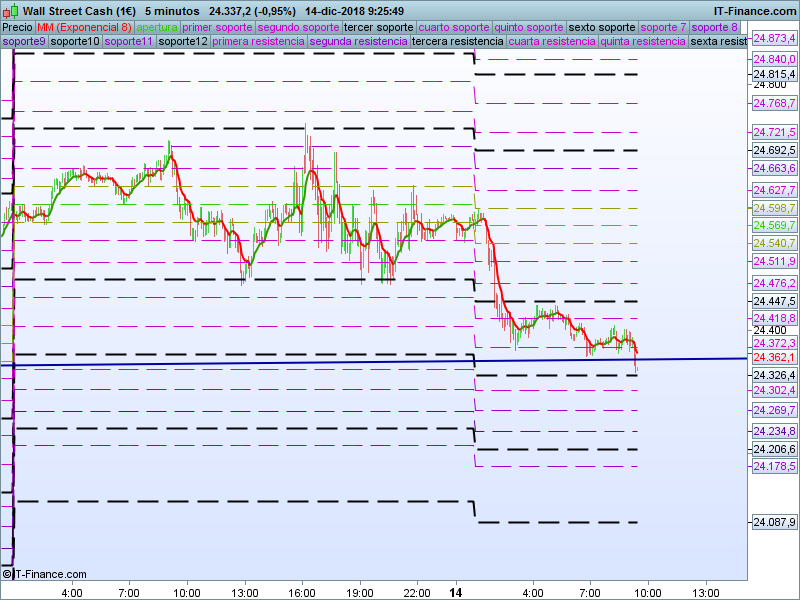Image resolution: width=800 pixels, height=600 pixels.
Task: Click price label 24.087,9
Action: [774, 522]
